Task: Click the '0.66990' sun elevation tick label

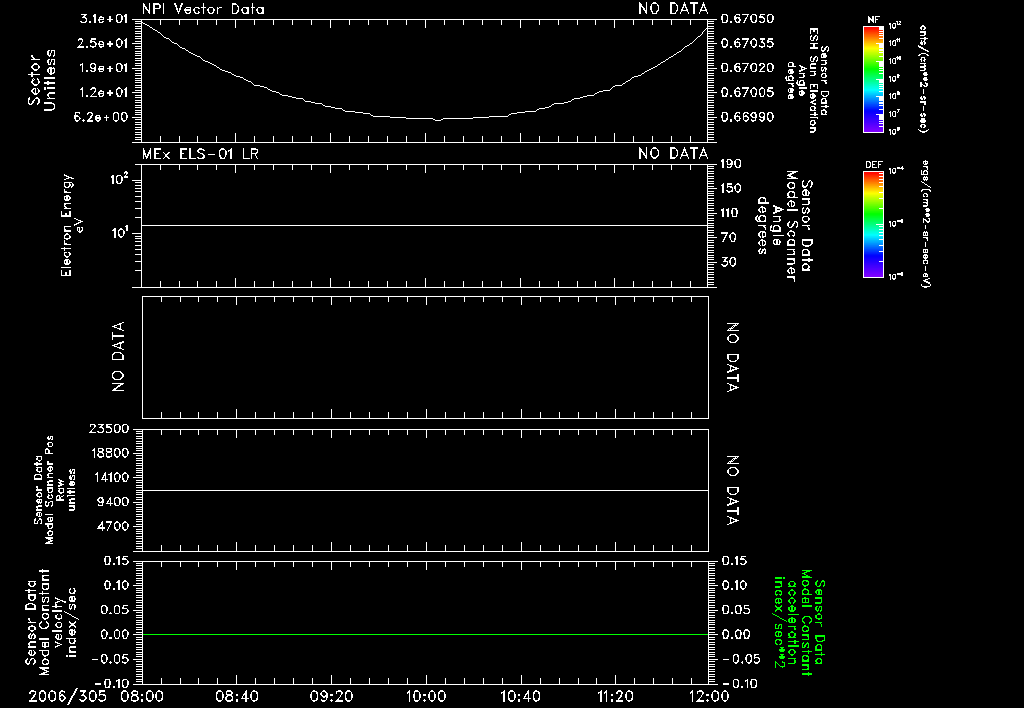Action: tap(747, 118)
